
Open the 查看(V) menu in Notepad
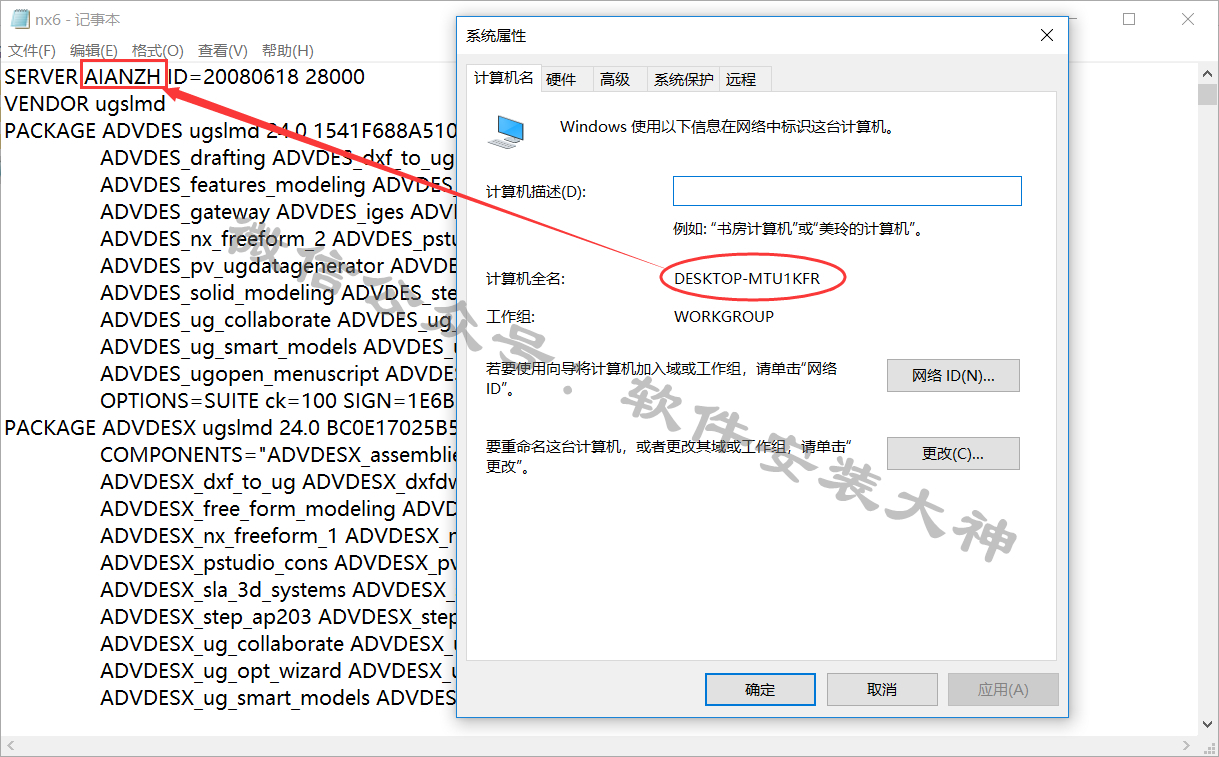click(223, 50)
